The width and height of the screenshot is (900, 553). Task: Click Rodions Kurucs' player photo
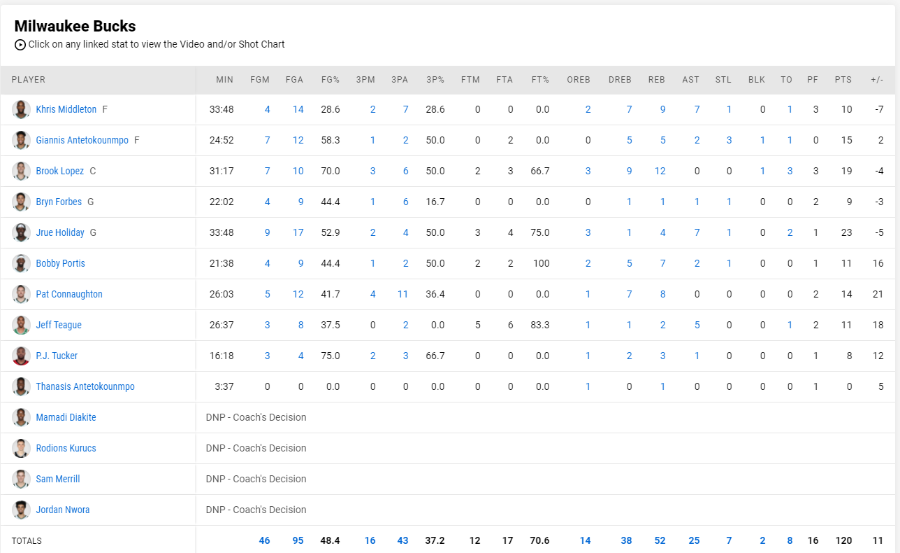21,448
